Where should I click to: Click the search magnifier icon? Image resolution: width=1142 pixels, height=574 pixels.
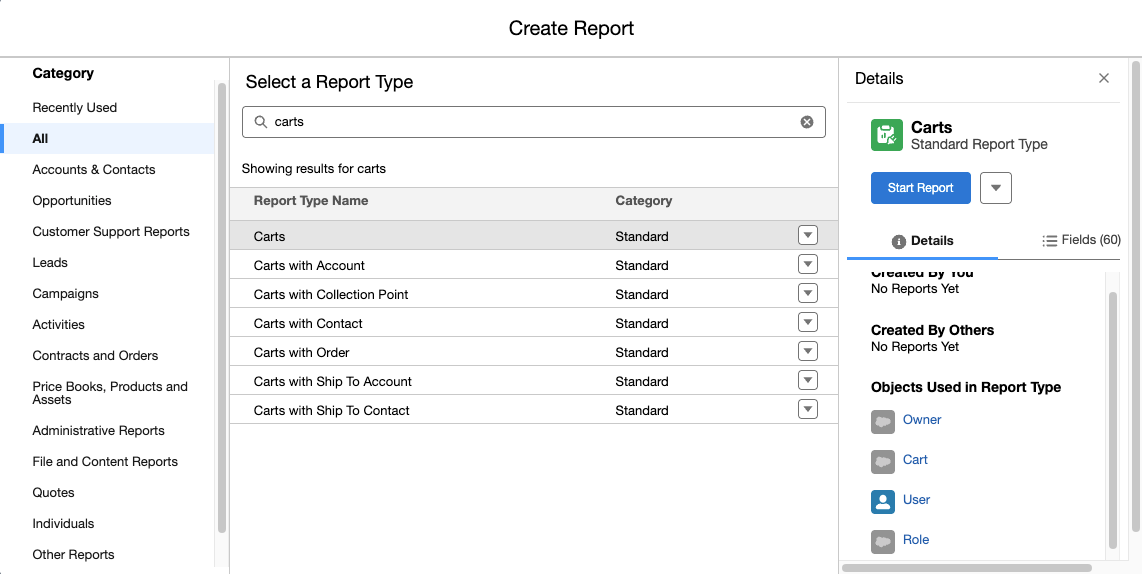click(x=260, y=122)
